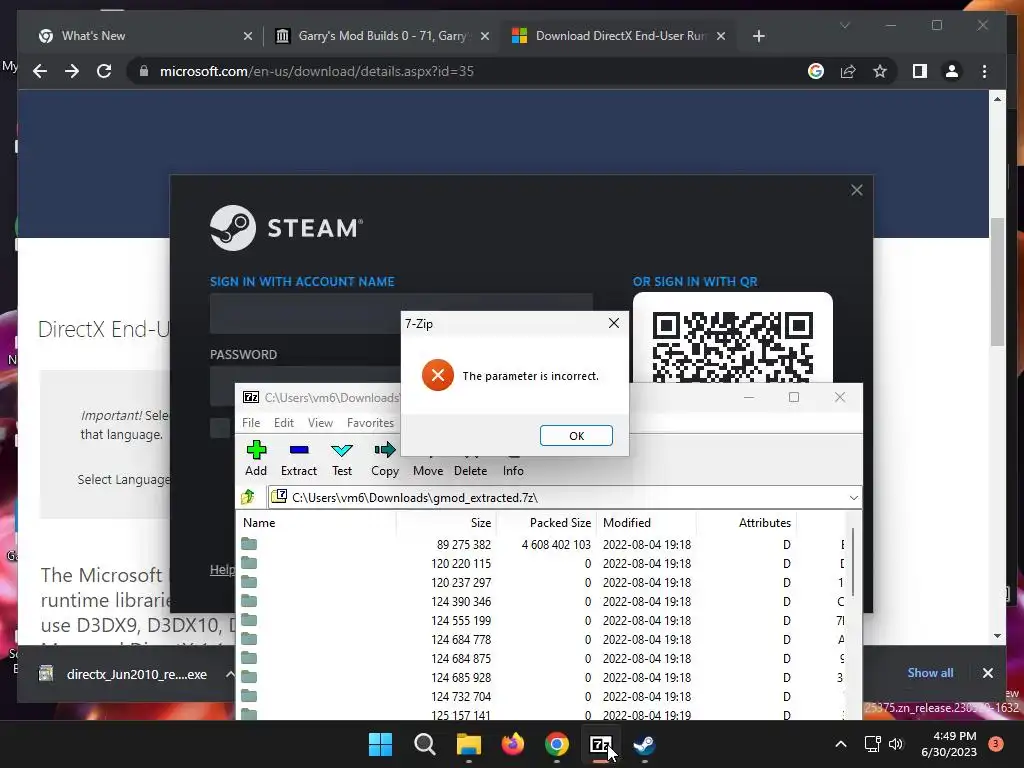Viewport: 1024px width, 768px height.
Task: Select the folder with size 124 684 778
Action: pyautogui.click(x=542, y=639)
